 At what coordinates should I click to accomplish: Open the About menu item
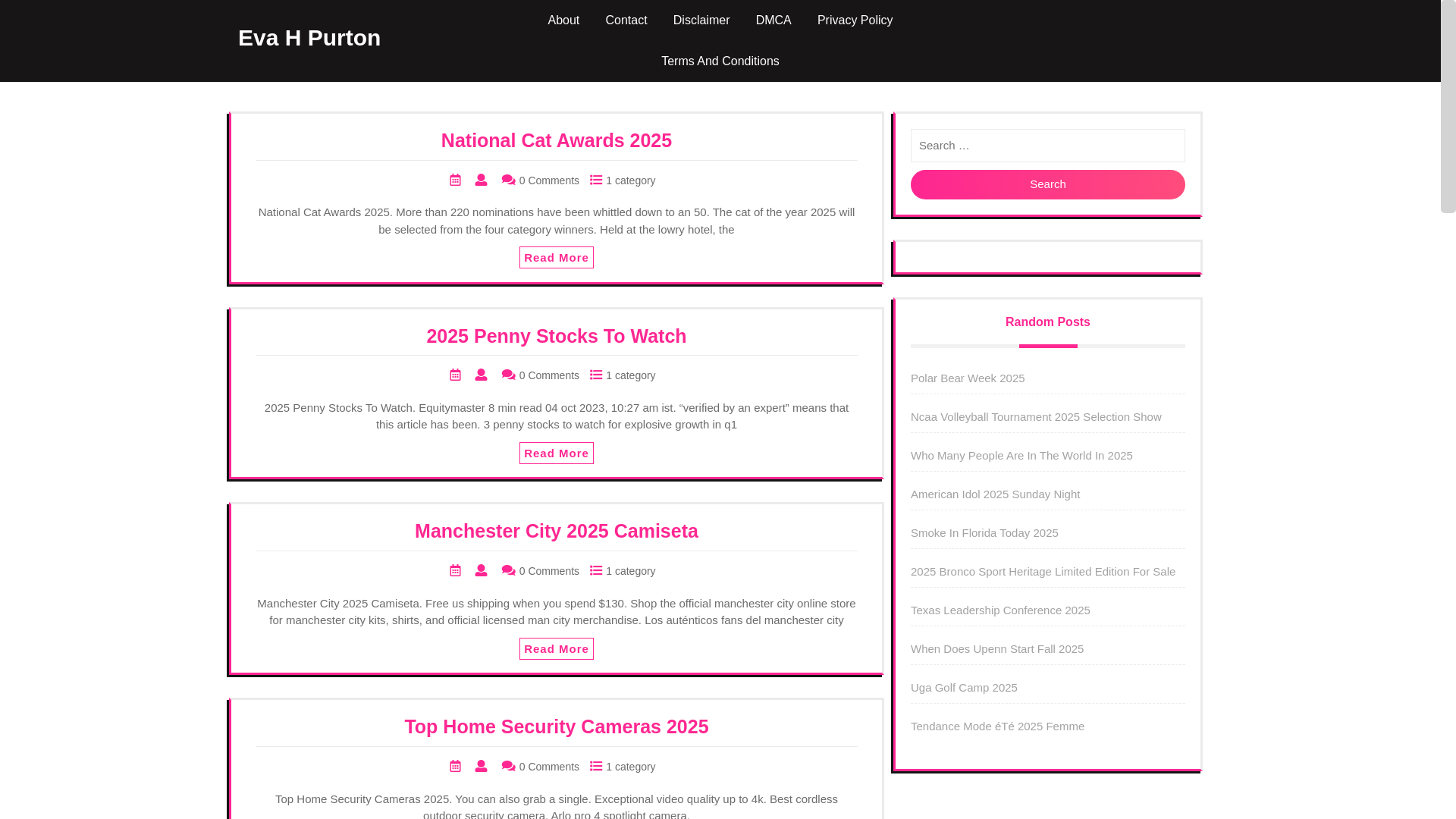pos(563,20)
